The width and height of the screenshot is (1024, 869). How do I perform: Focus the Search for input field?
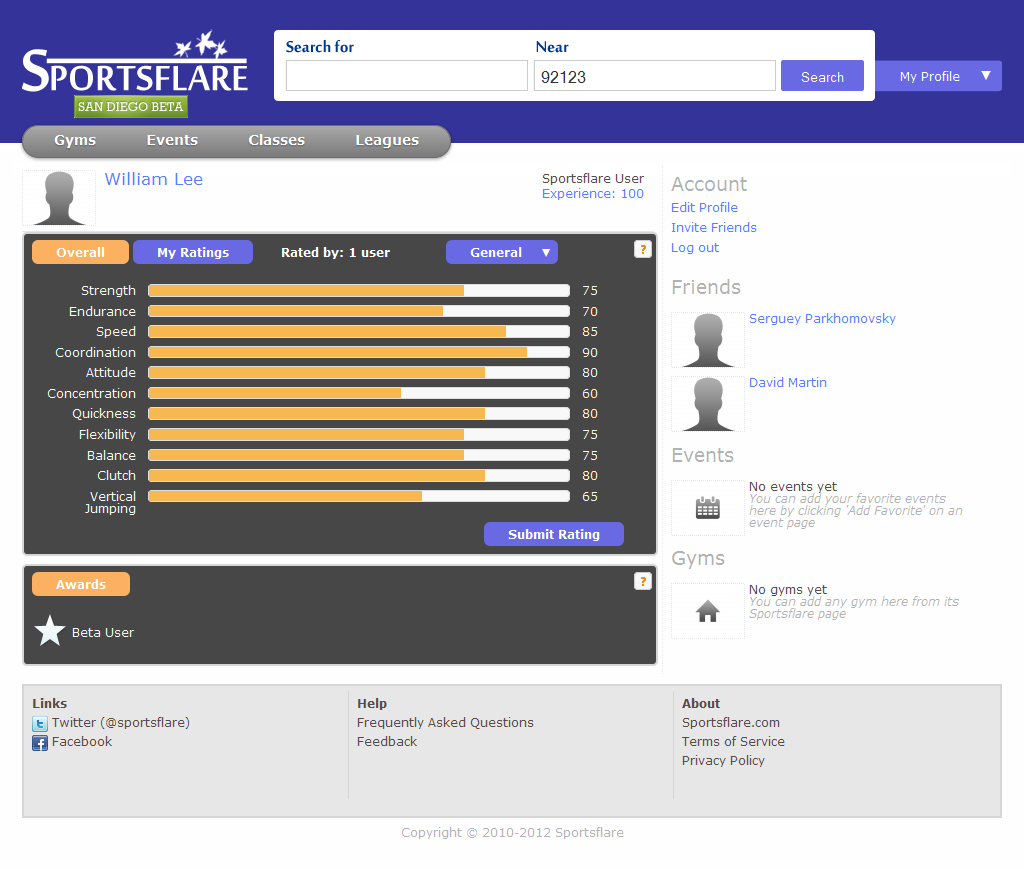tap(406, 76)
